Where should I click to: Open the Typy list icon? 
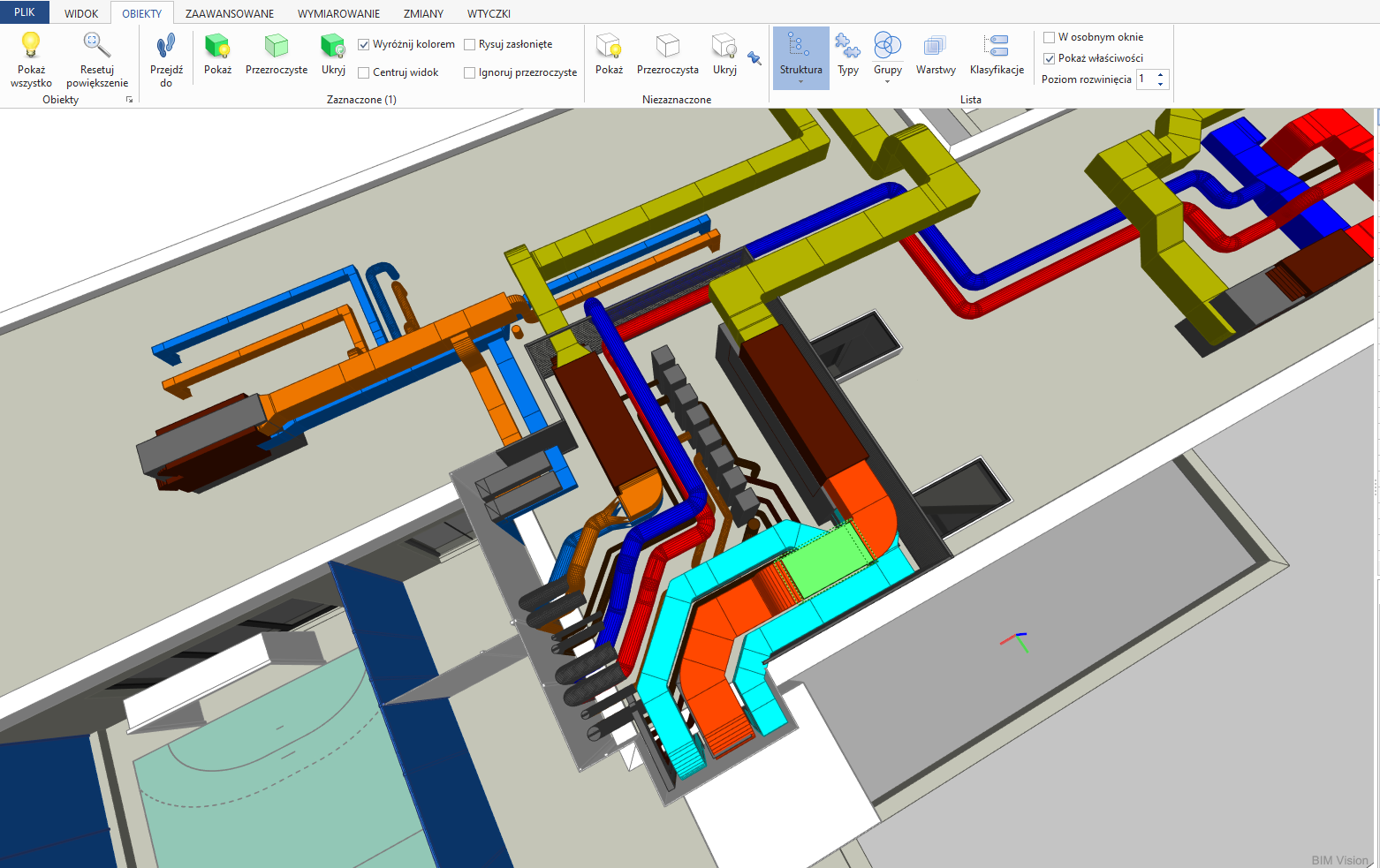click(x=848, y=46)
